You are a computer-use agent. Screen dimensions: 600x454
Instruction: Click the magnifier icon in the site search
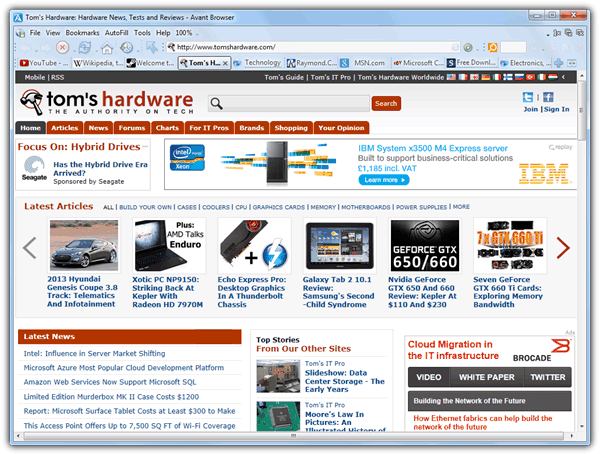[x=216, y=103]
